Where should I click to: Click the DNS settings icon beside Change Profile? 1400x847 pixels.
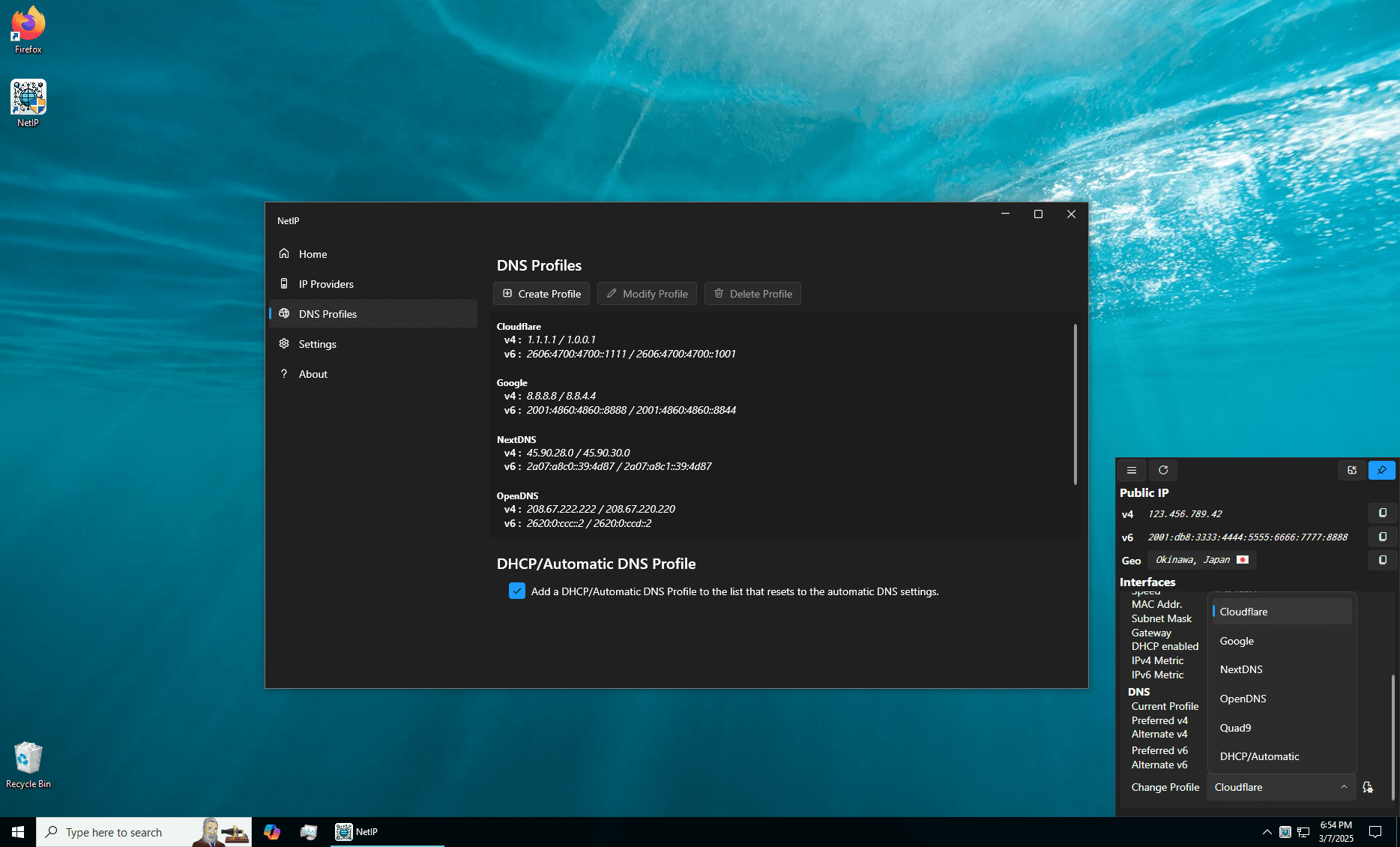click(x=1368, y=787)
